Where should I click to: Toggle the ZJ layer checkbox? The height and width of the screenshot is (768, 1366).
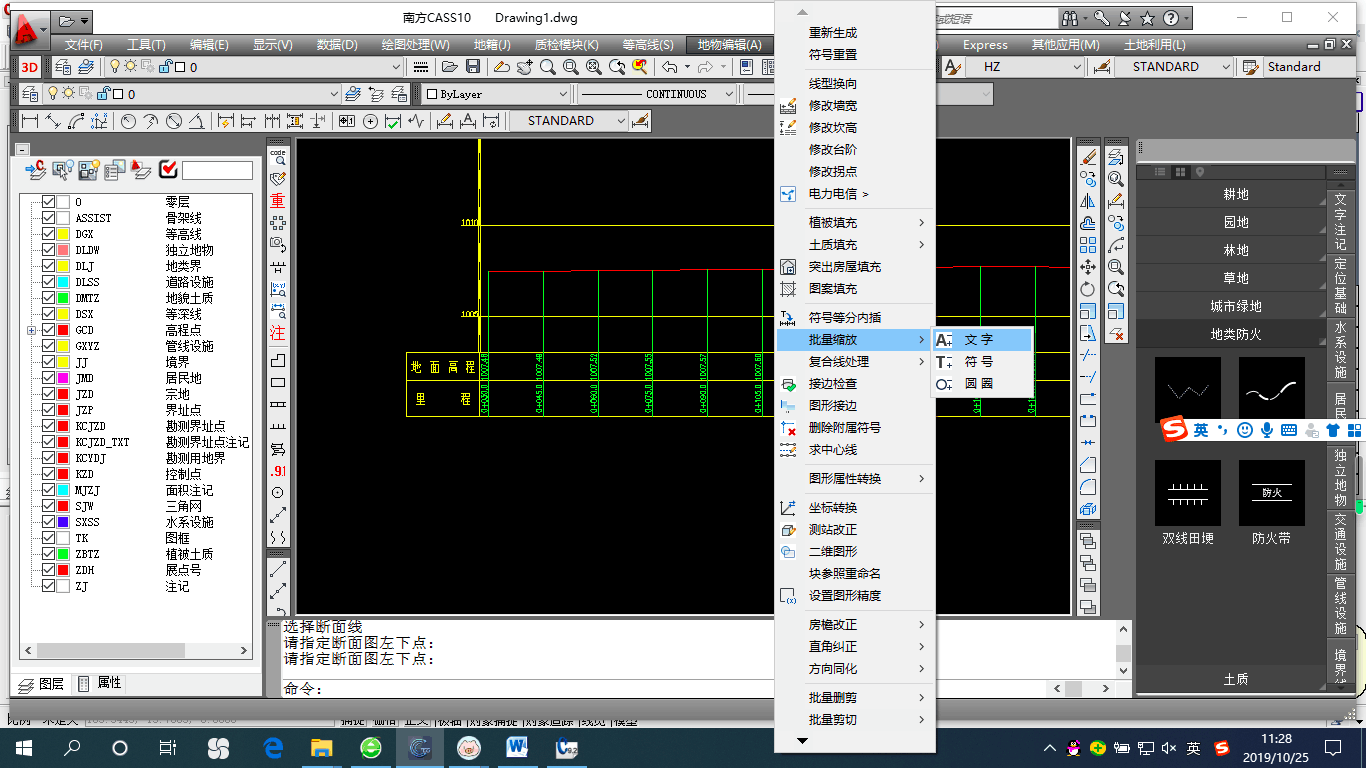[x=47, y=586]
